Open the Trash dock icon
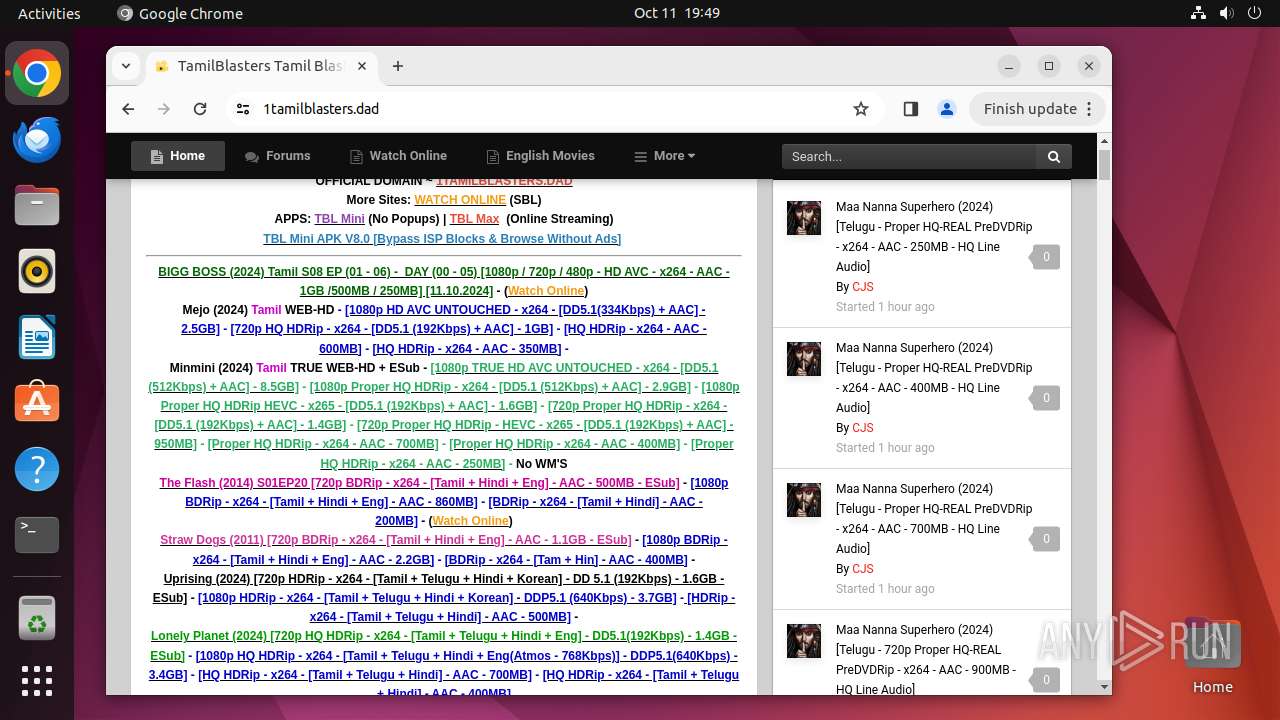The height and width of the screenshot is (720, 1280). point(37,618)
